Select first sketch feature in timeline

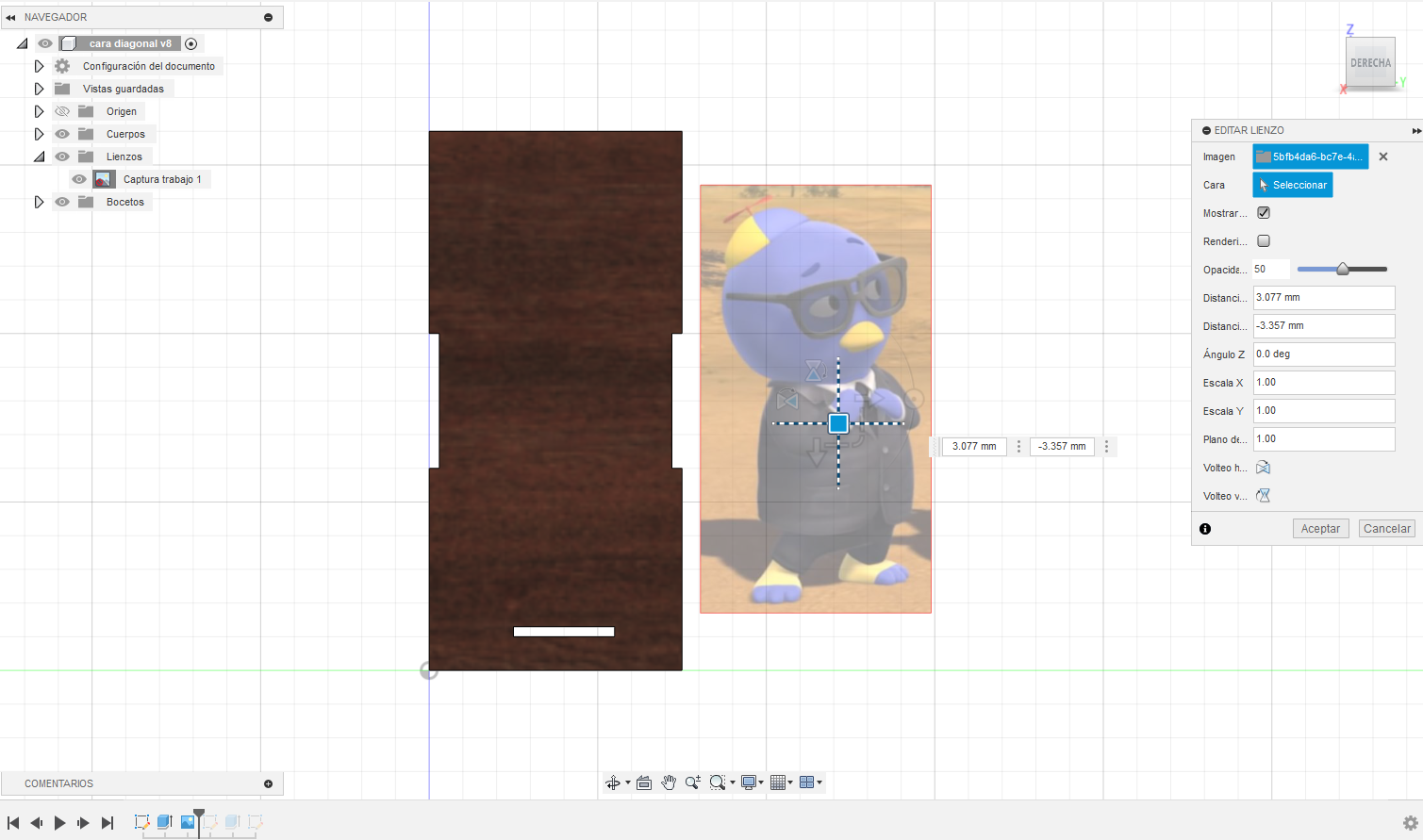[142, 822]
